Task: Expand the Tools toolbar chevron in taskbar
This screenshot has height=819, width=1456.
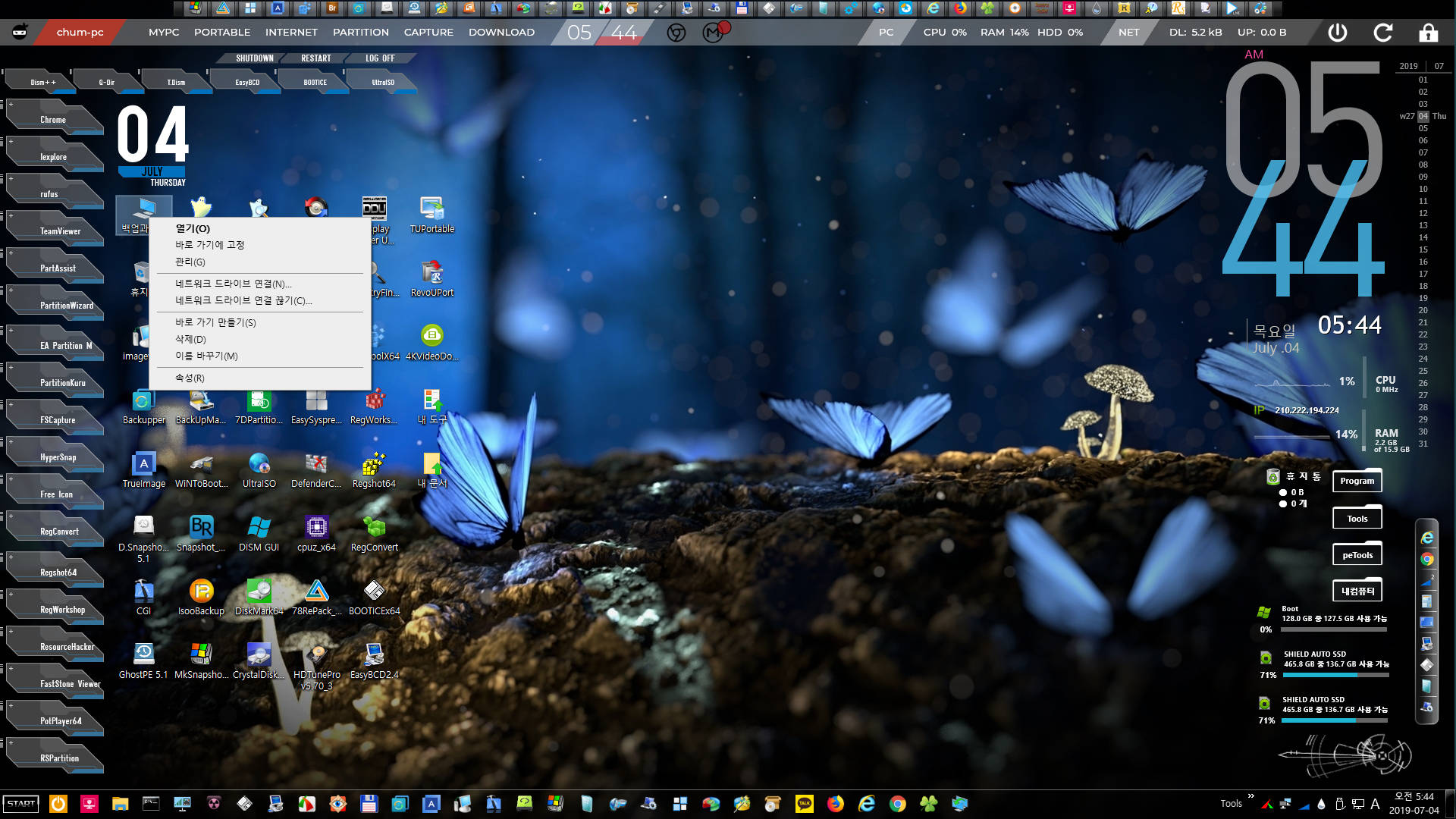Action: coord(1251,796)
